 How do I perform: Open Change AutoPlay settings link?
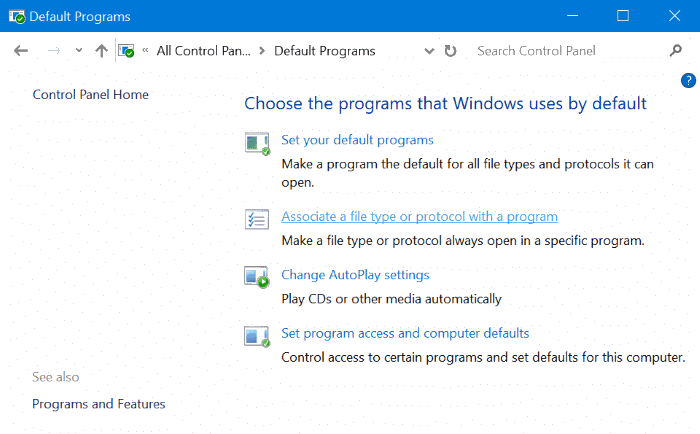coord(355,275)
